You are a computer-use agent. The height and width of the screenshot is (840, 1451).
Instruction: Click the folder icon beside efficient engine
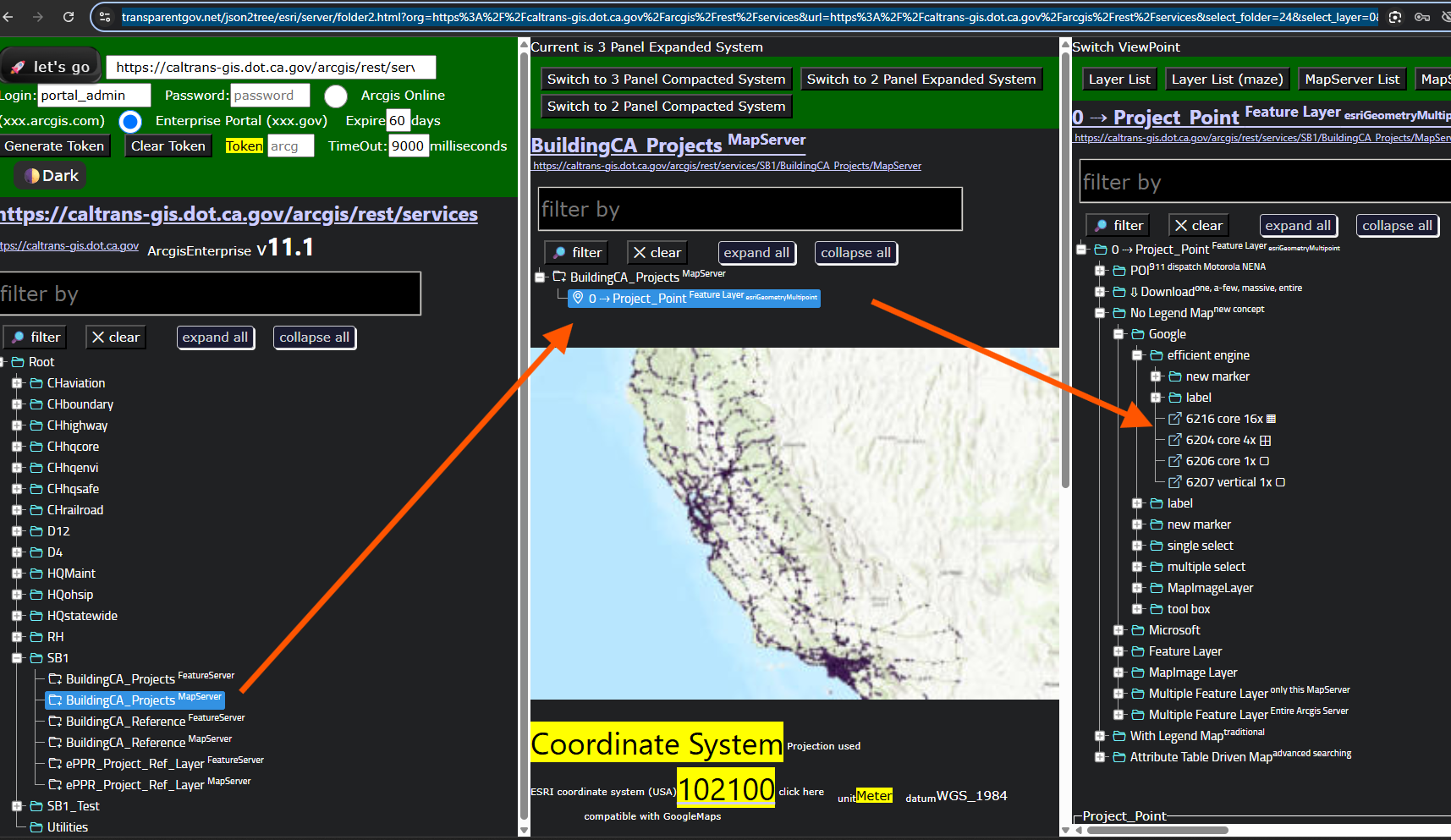1157,355
